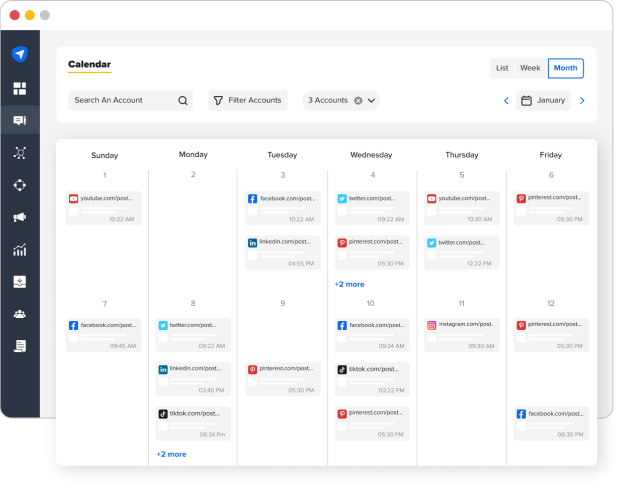Screen dimensions: 620x489
Task: Click the Filter Accounts button
Action: click(x=248, y=100)
